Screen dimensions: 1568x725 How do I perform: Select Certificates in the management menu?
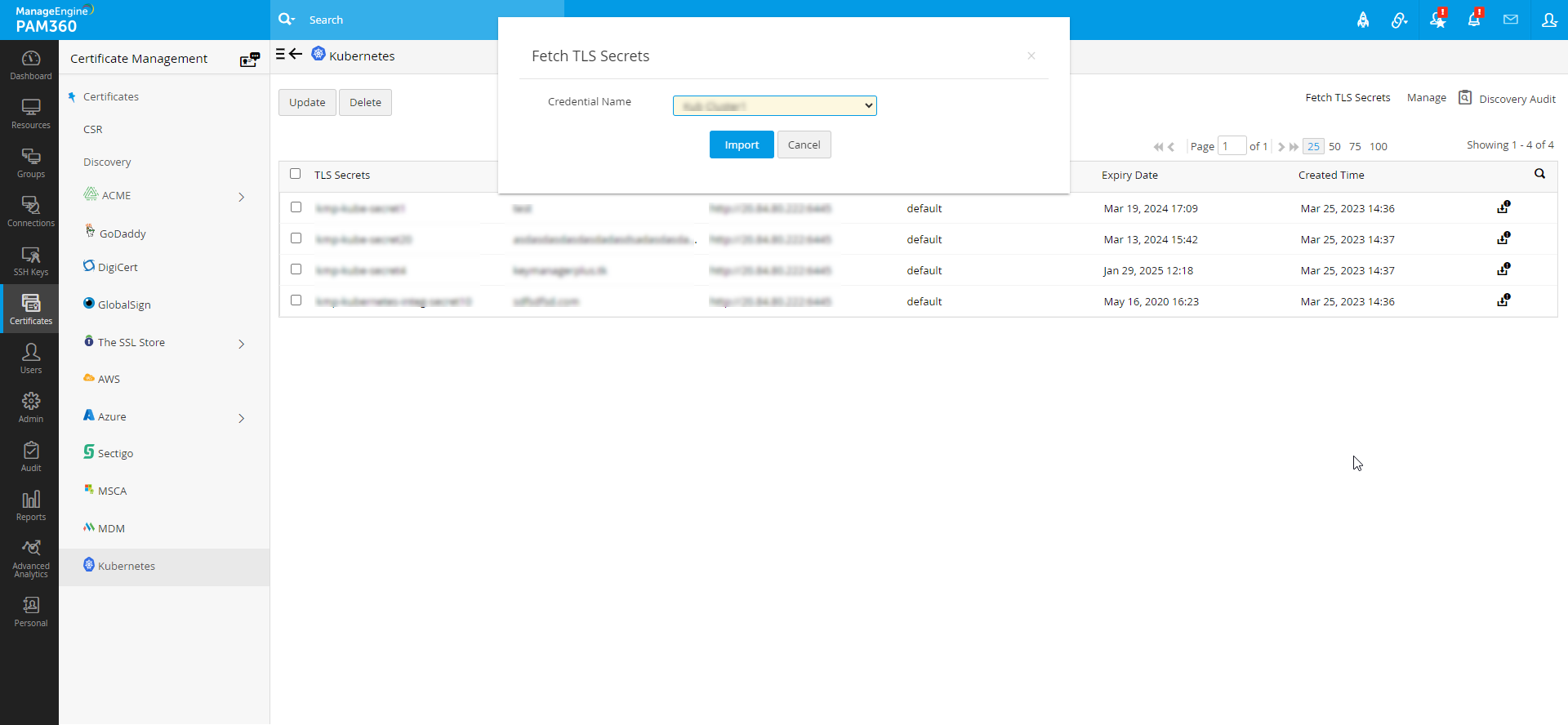coord(111,96)
